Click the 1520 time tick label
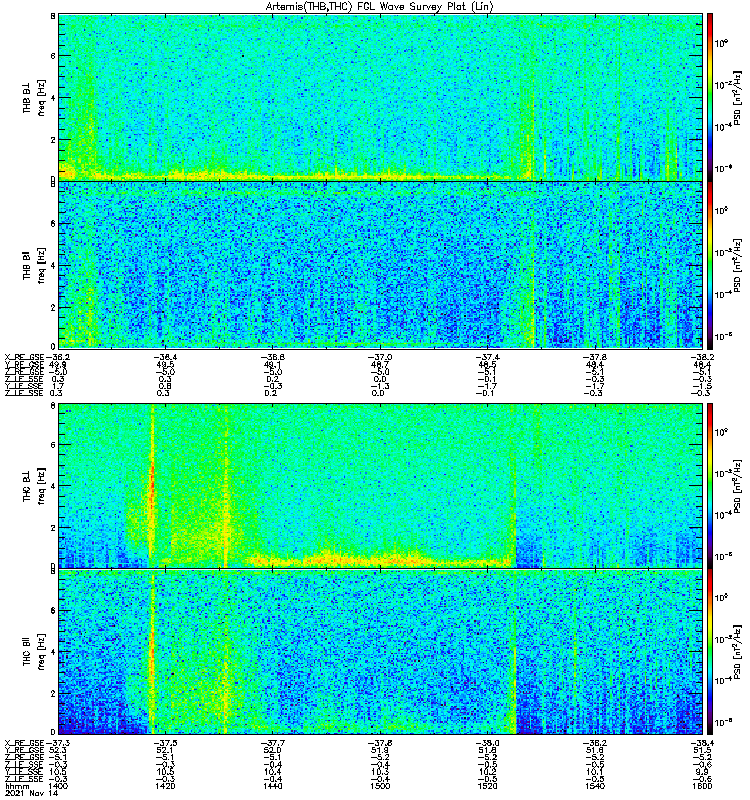 pos(487,786)
